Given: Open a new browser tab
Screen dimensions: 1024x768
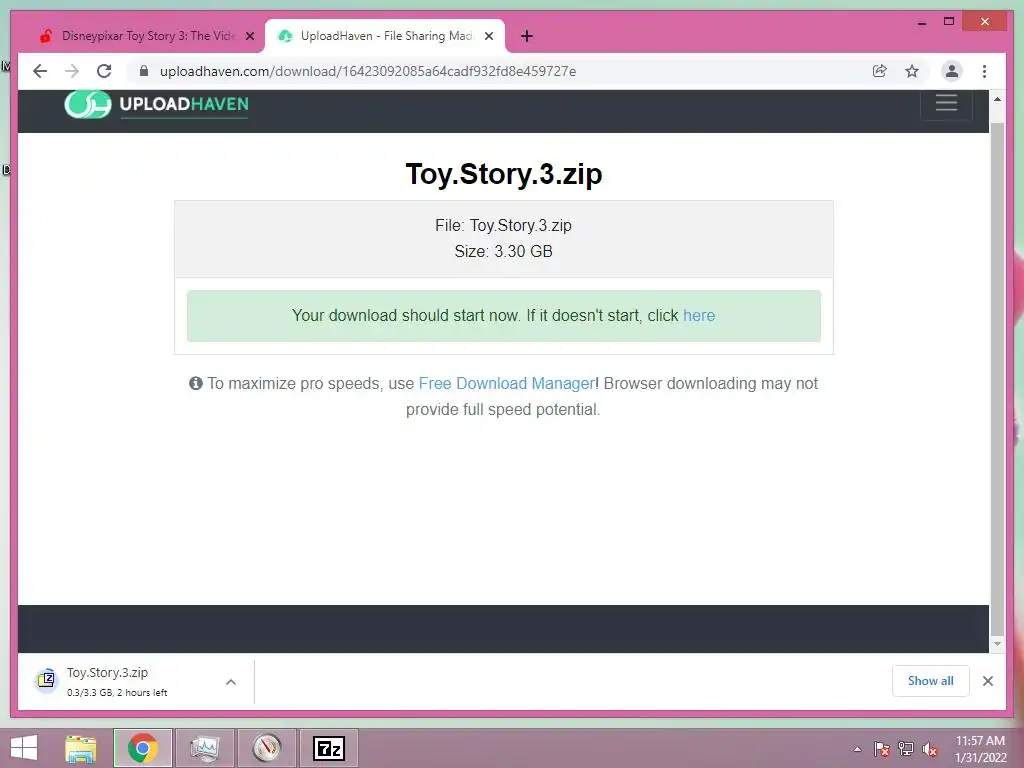Looking at the screenshot, I should point(527,37).
